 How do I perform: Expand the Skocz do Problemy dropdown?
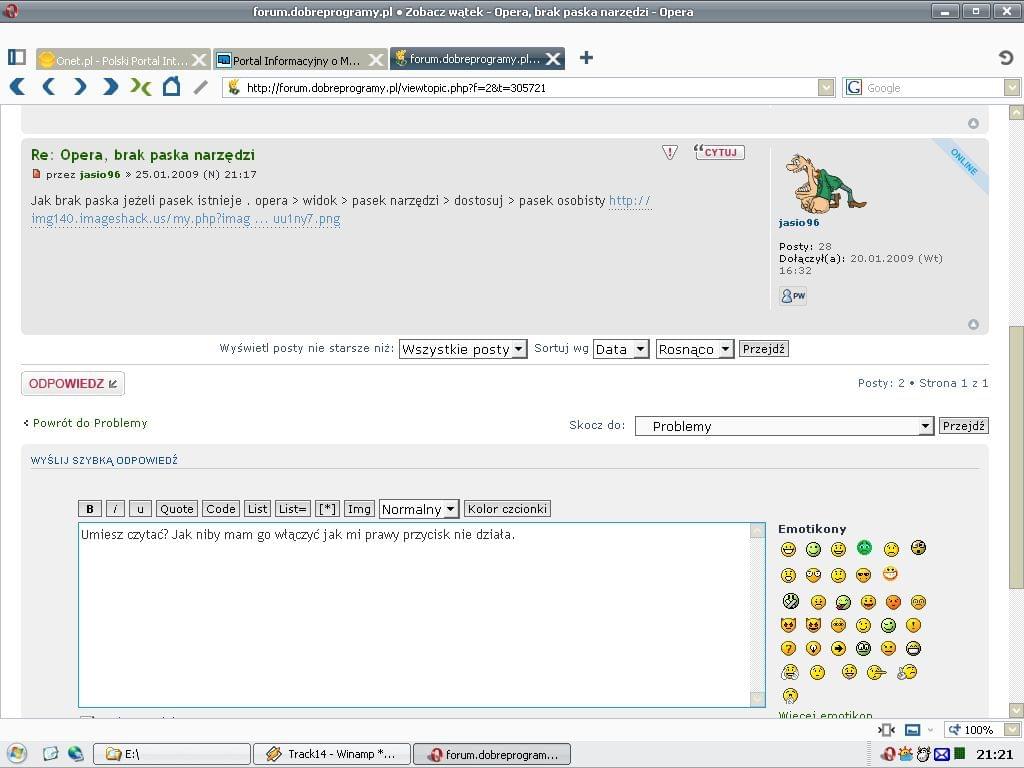784,426
